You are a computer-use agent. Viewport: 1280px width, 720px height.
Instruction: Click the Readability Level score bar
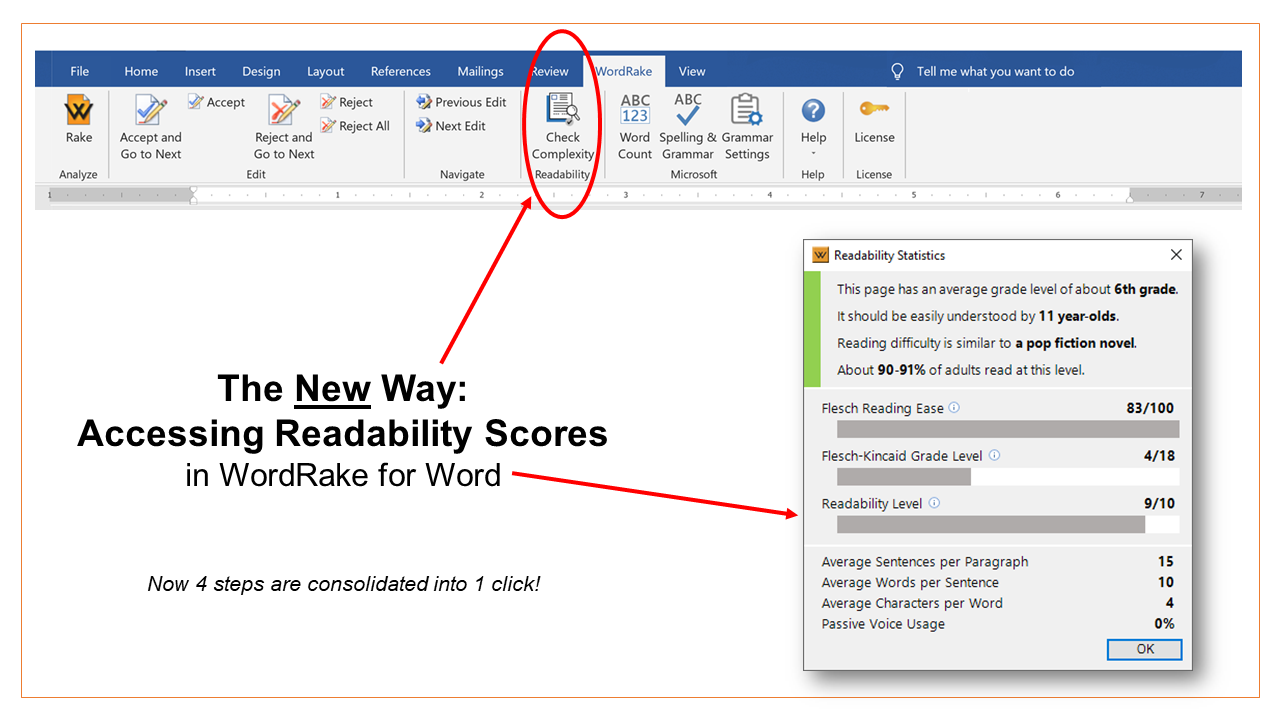1008,524
